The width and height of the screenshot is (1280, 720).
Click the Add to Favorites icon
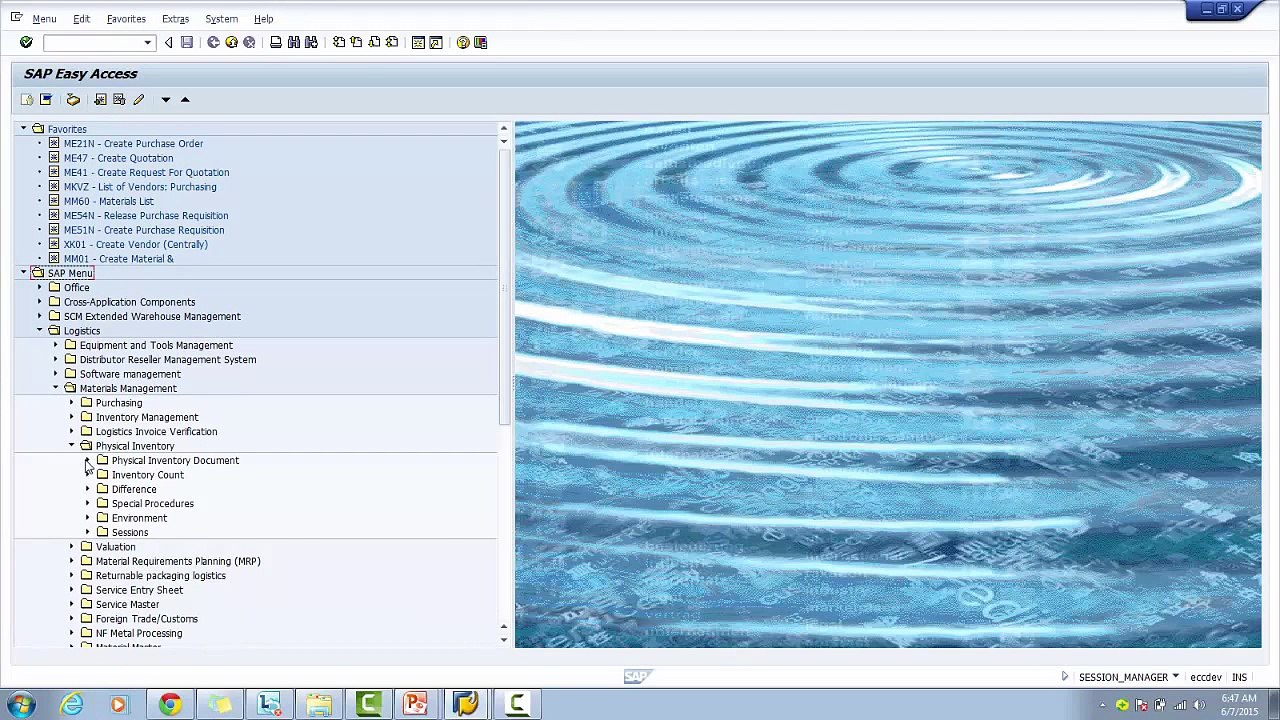[x=100, y=99]
